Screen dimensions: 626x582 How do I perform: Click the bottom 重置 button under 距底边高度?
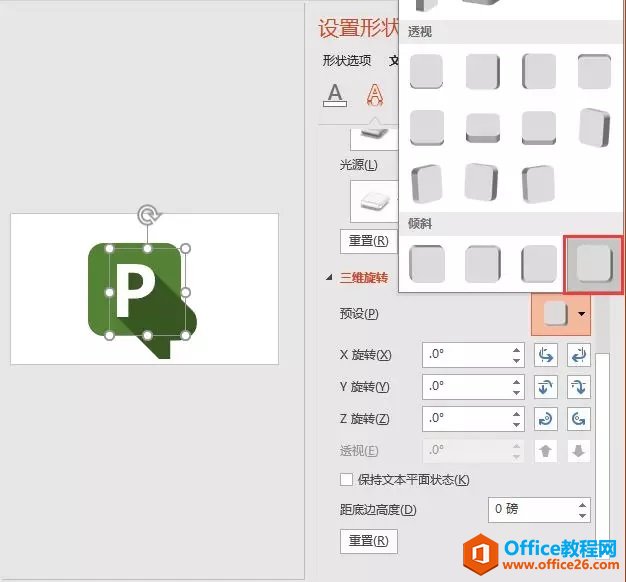[368, 542]
